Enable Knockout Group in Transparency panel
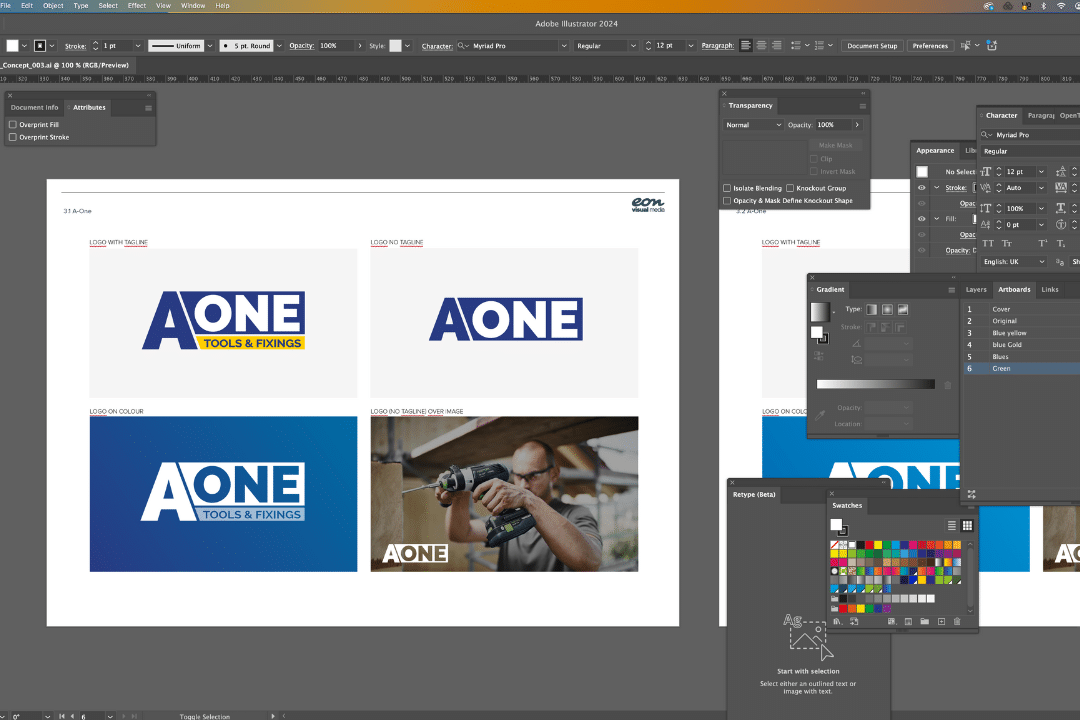The image size is (1080, 720). (x=790, y=189)
